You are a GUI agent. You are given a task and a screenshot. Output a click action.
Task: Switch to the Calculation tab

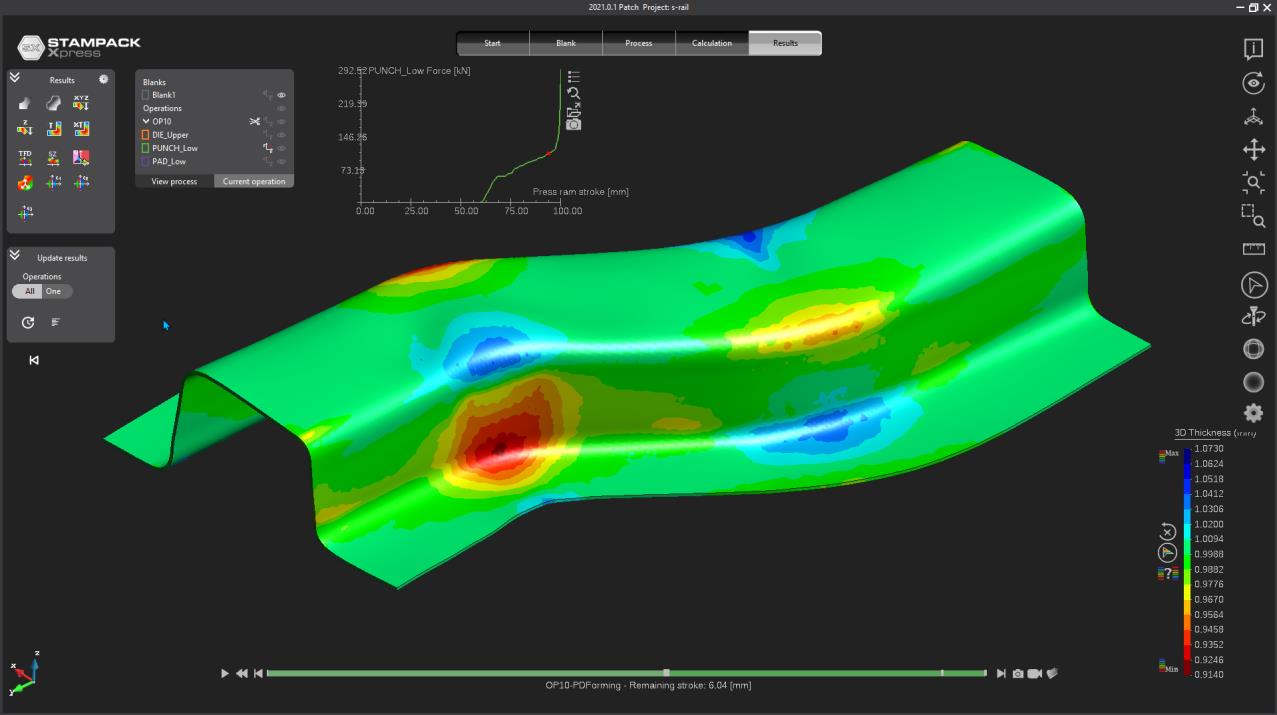(x=711, y=43)
